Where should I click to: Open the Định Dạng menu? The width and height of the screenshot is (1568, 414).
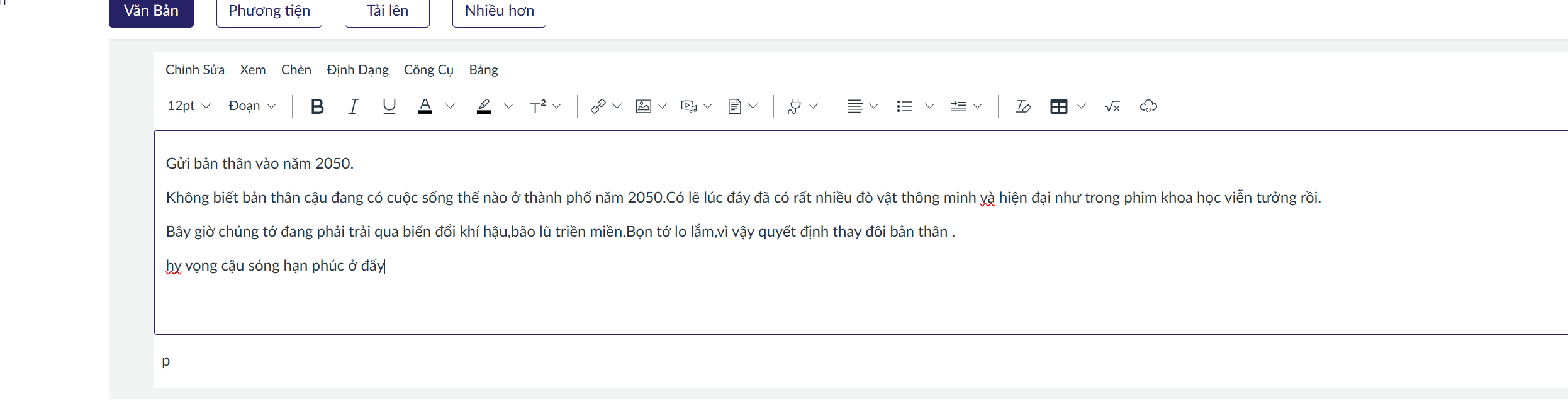point(357,70)
